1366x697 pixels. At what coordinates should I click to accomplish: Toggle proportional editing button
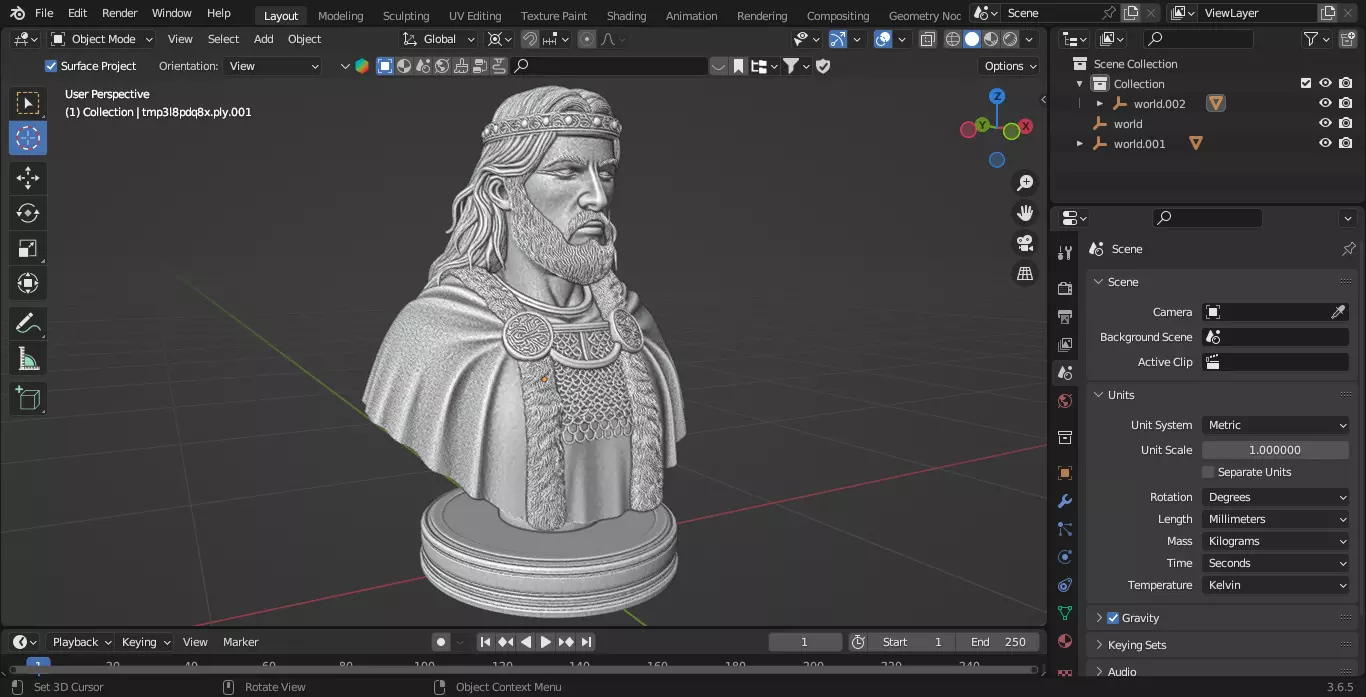click(587, 39)
